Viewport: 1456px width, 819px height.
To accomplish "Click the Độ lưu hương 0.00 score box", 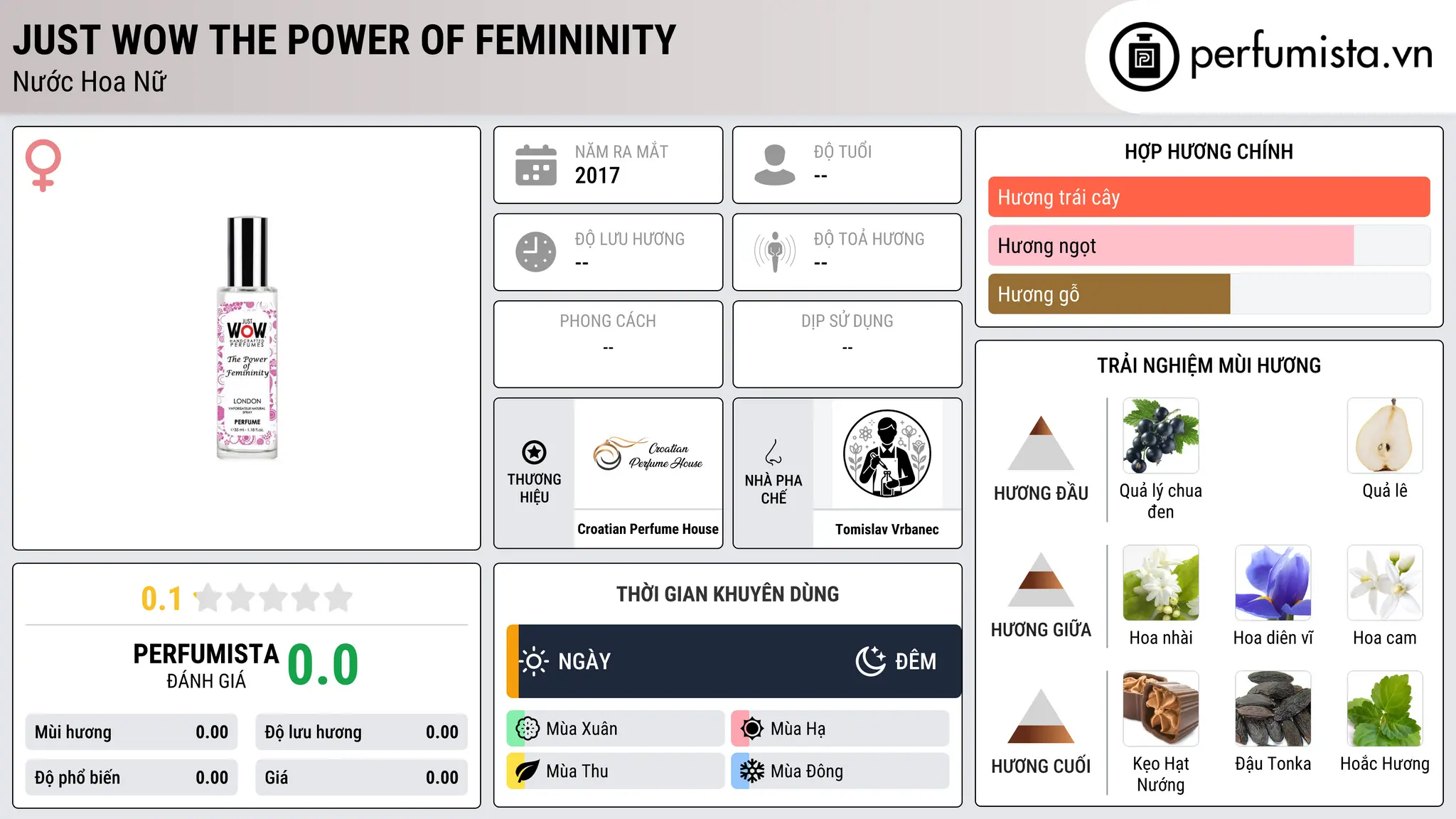I will point(361,732).
